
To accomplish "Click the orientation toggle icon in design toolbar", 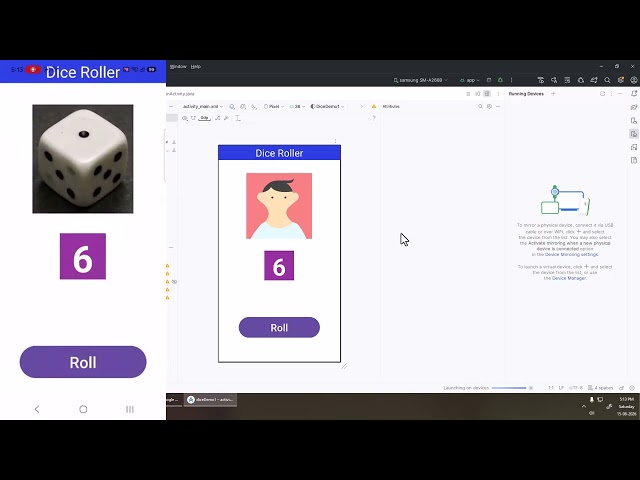I will [x=243, y=107].
